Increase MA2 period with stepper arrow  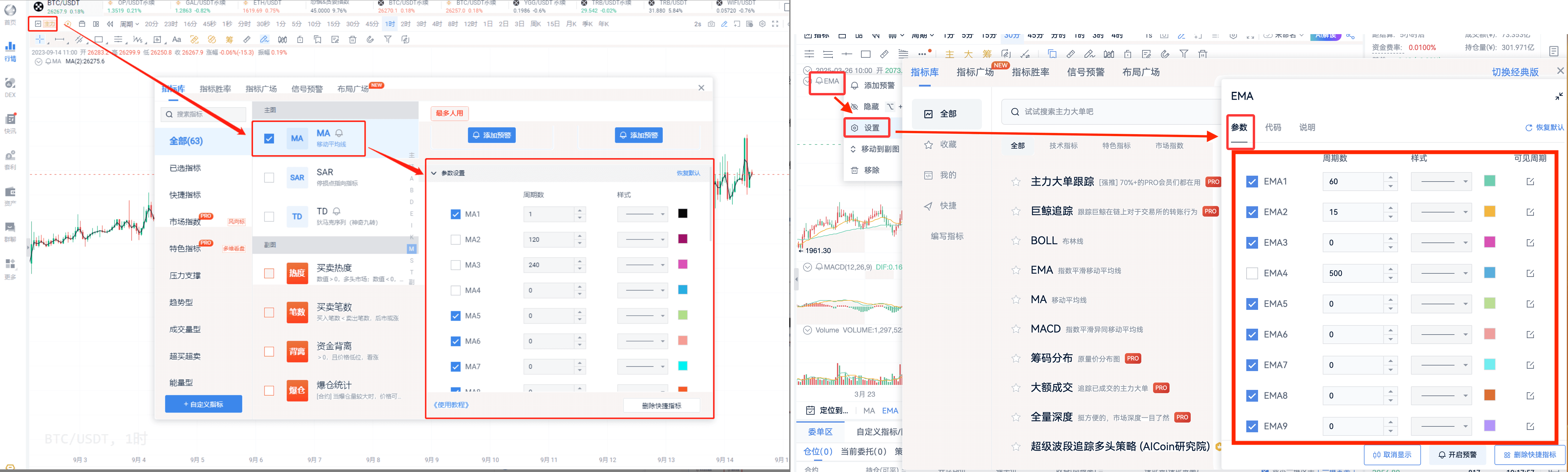coord(580,236)
